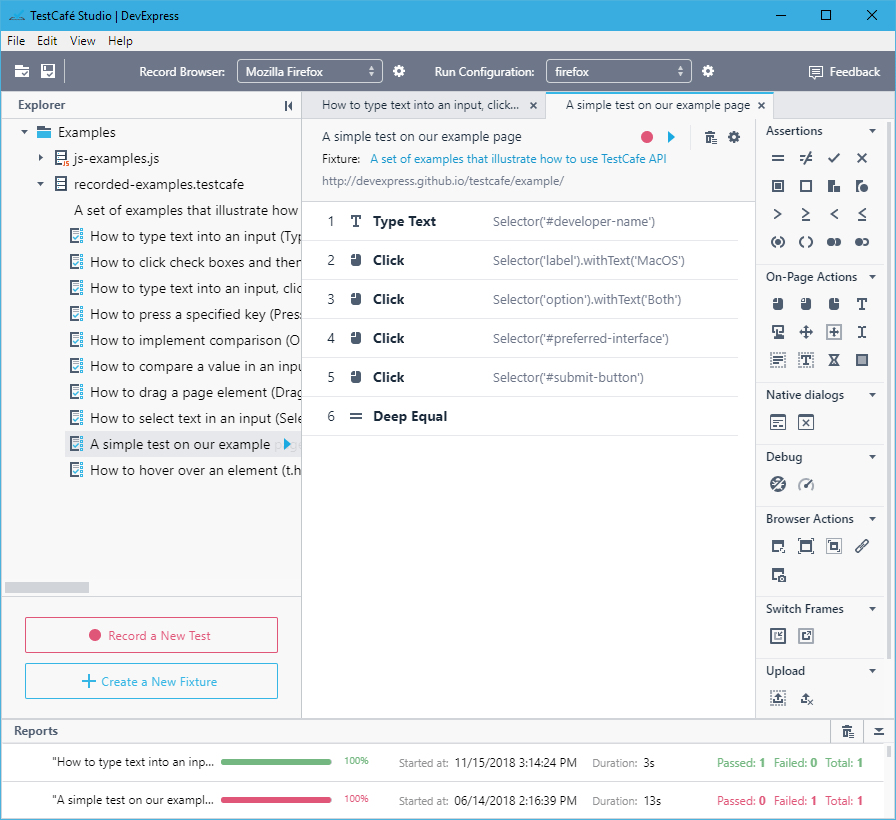
Task: Add the Within assertion (dot in parentheses)
Action: [x=778, y=242]
